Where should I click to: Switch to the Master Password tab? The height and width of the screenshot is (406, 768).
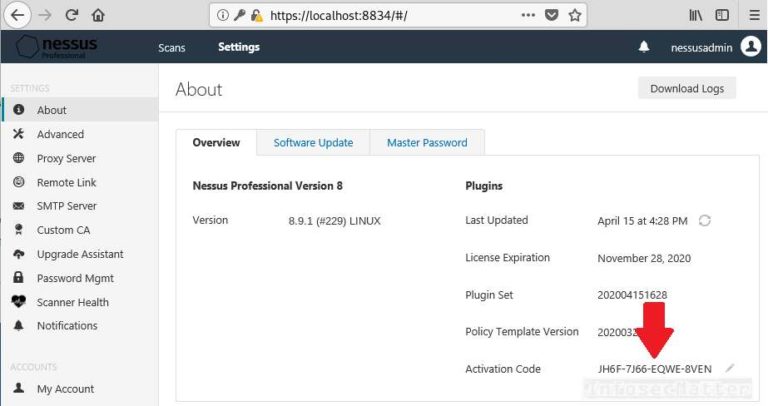click(x=427, y=143)
